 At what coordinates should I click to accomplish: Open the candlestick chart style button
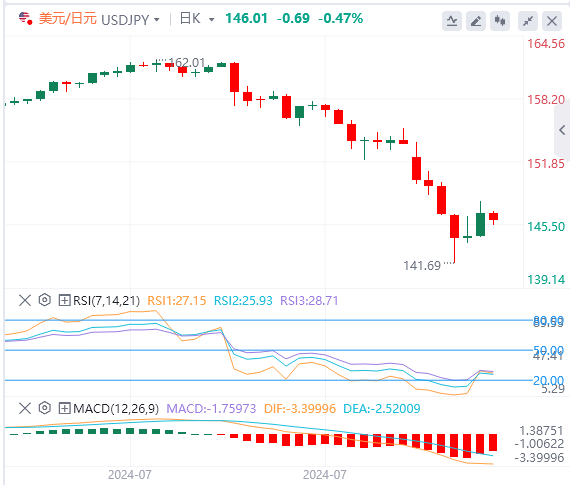pos(500,21)
